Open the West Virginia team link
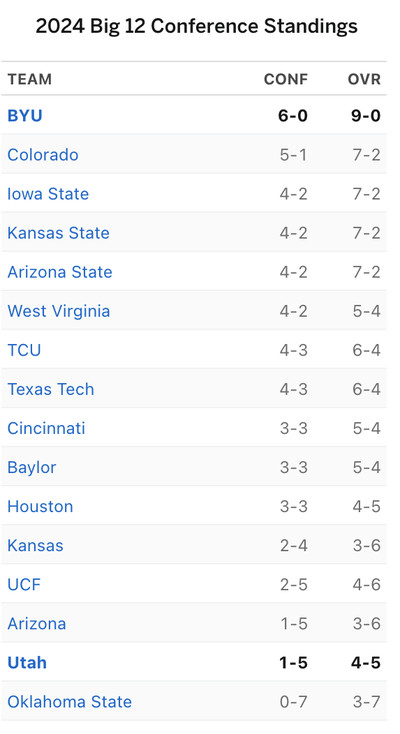This screenshot has height=734, width=400. [59, 311]
